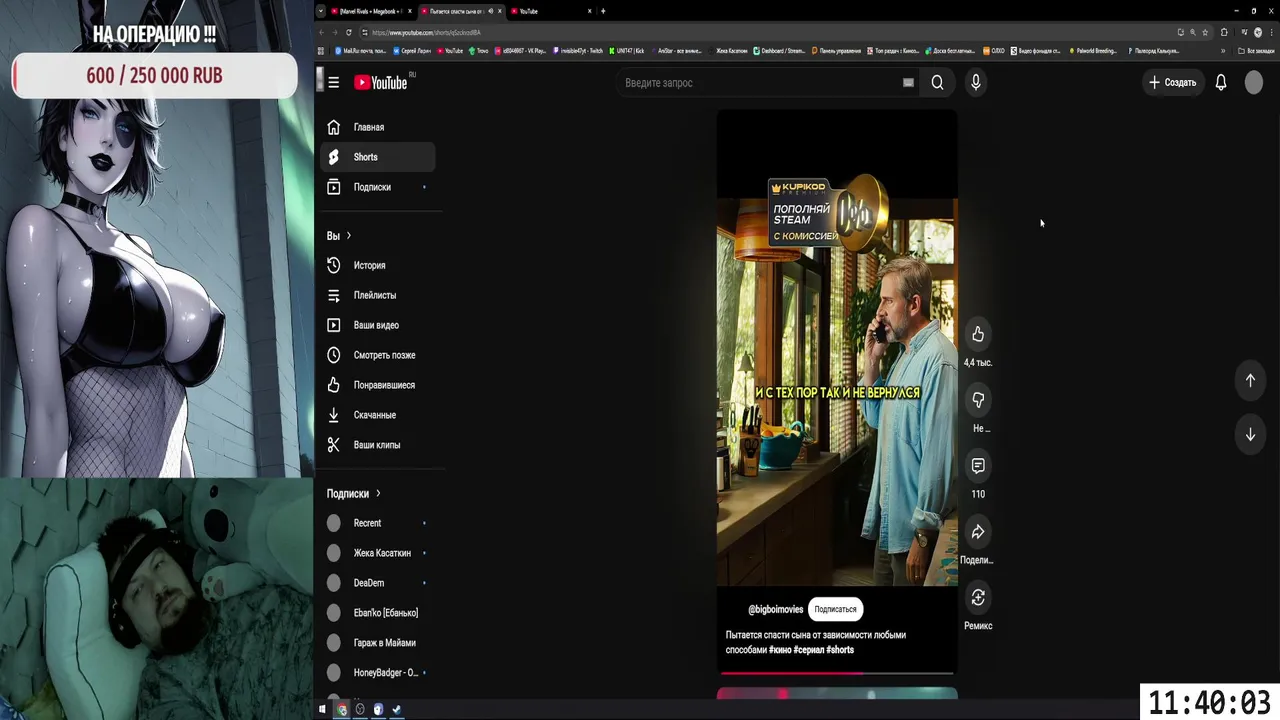Open Главная in the sidebar
This screenshot has height=720, width=1280.
378,127
